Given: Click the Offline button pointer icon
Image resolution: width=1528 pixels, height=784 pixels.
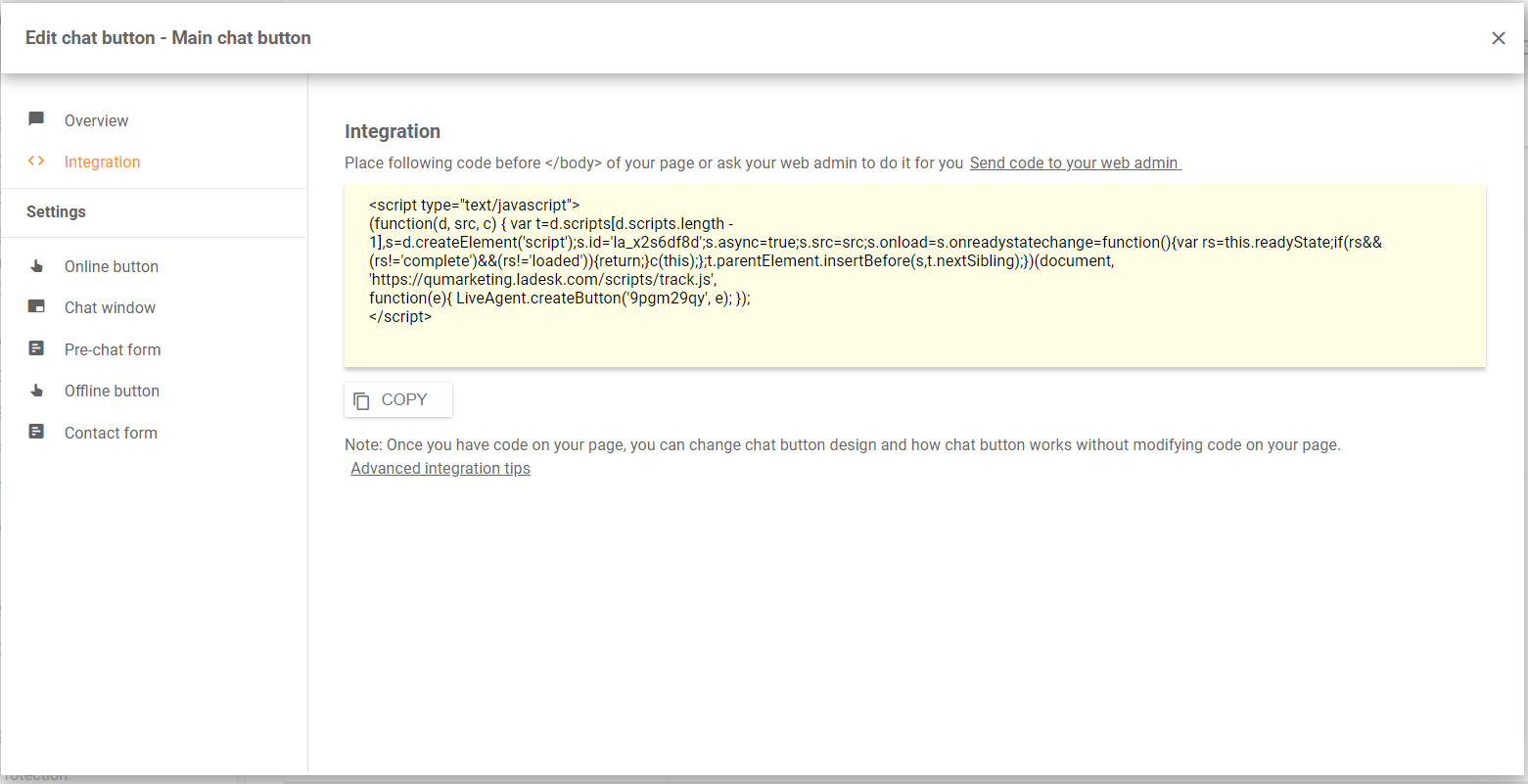Looking at the screenshot, I should click(x=36, y=391).
